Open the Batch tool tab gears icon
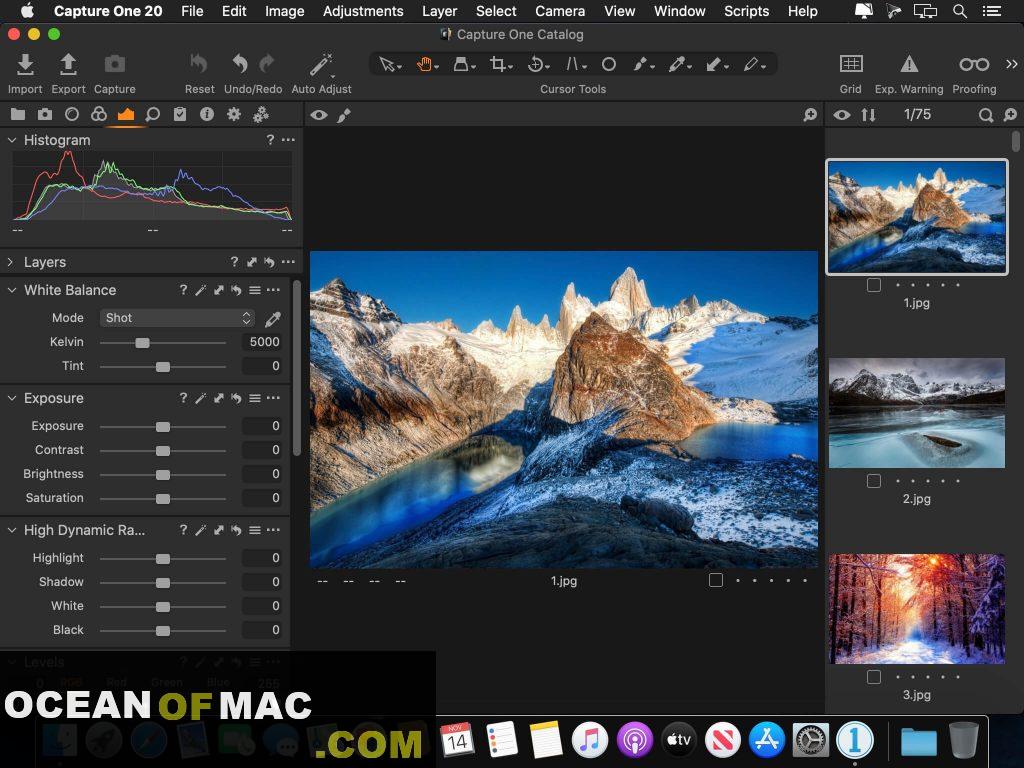Screen dimensions: 1024x768 (261, 115)
